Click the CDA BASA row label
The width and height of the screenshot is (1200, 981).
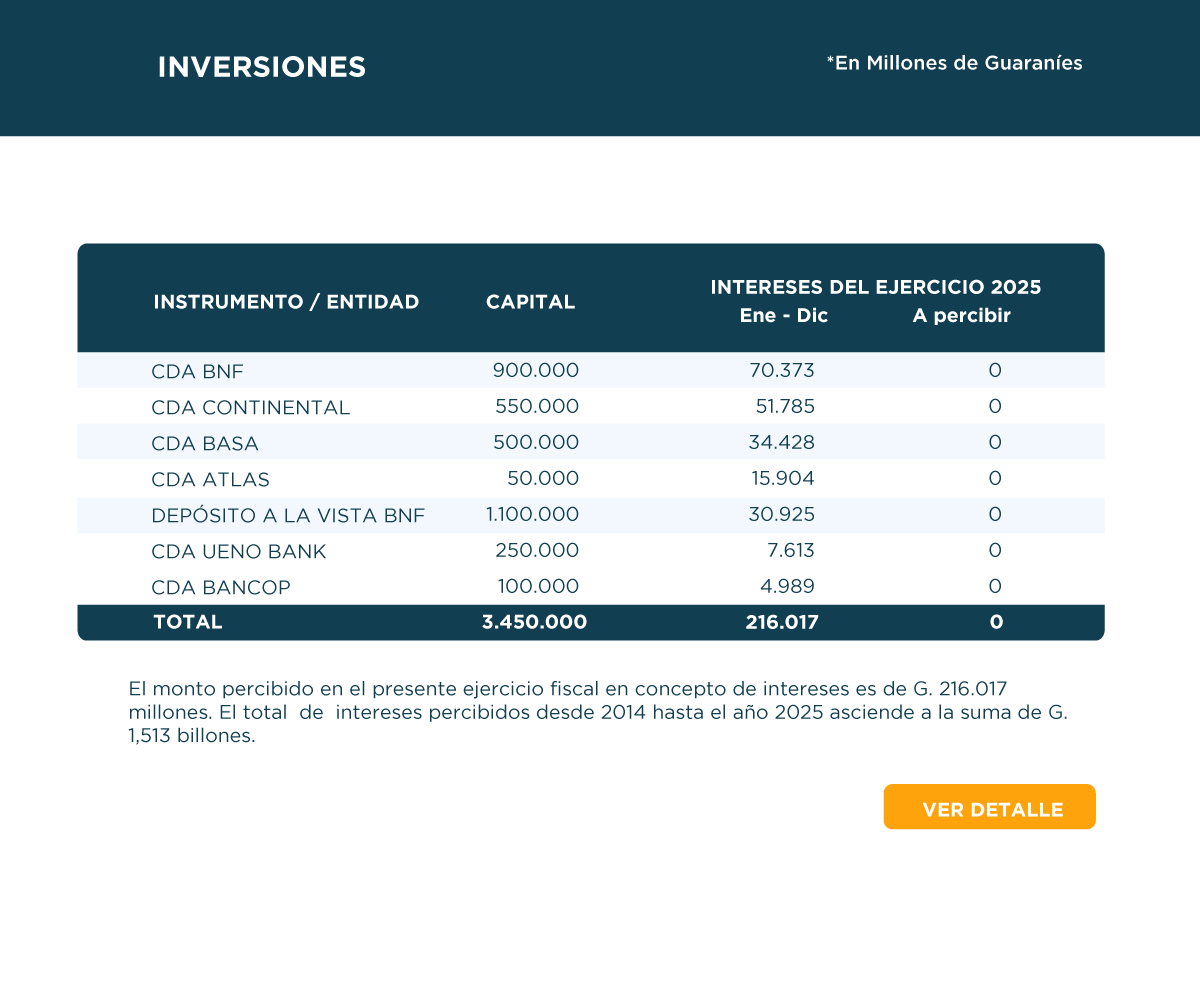point(205,443)
